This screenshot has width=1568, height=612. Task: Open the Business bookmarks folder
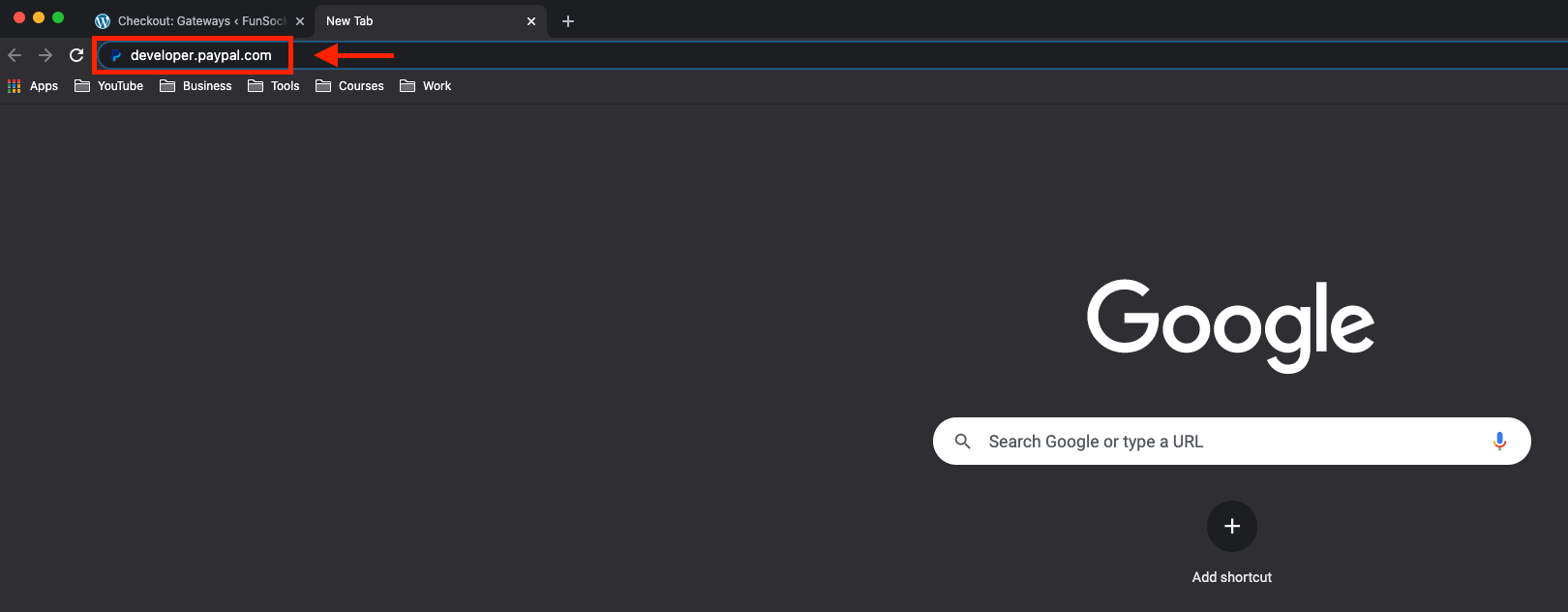coord(196,86)
